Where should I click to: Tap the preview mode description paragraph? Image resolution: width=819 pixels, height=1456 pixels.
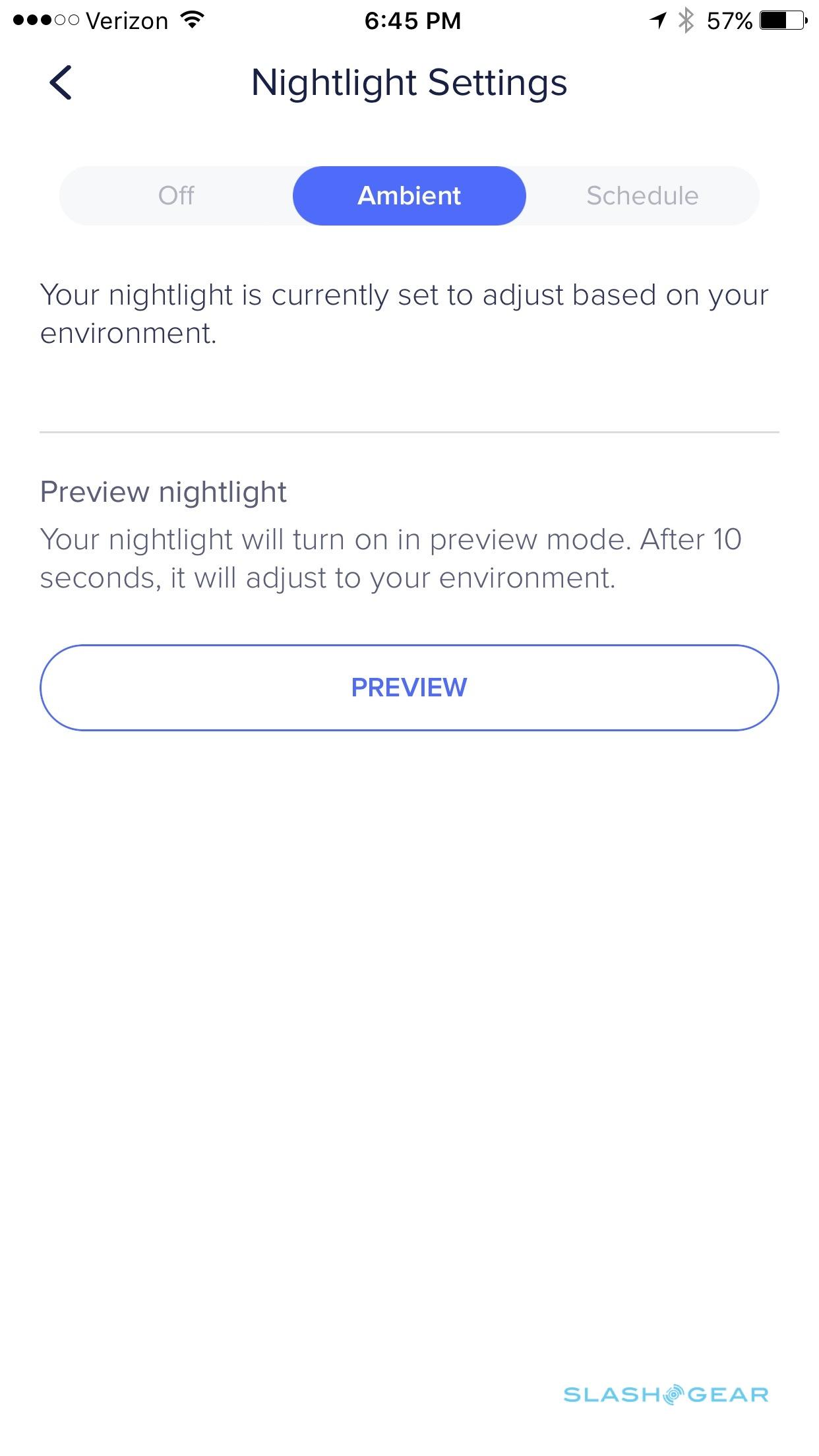click(390, 559)
